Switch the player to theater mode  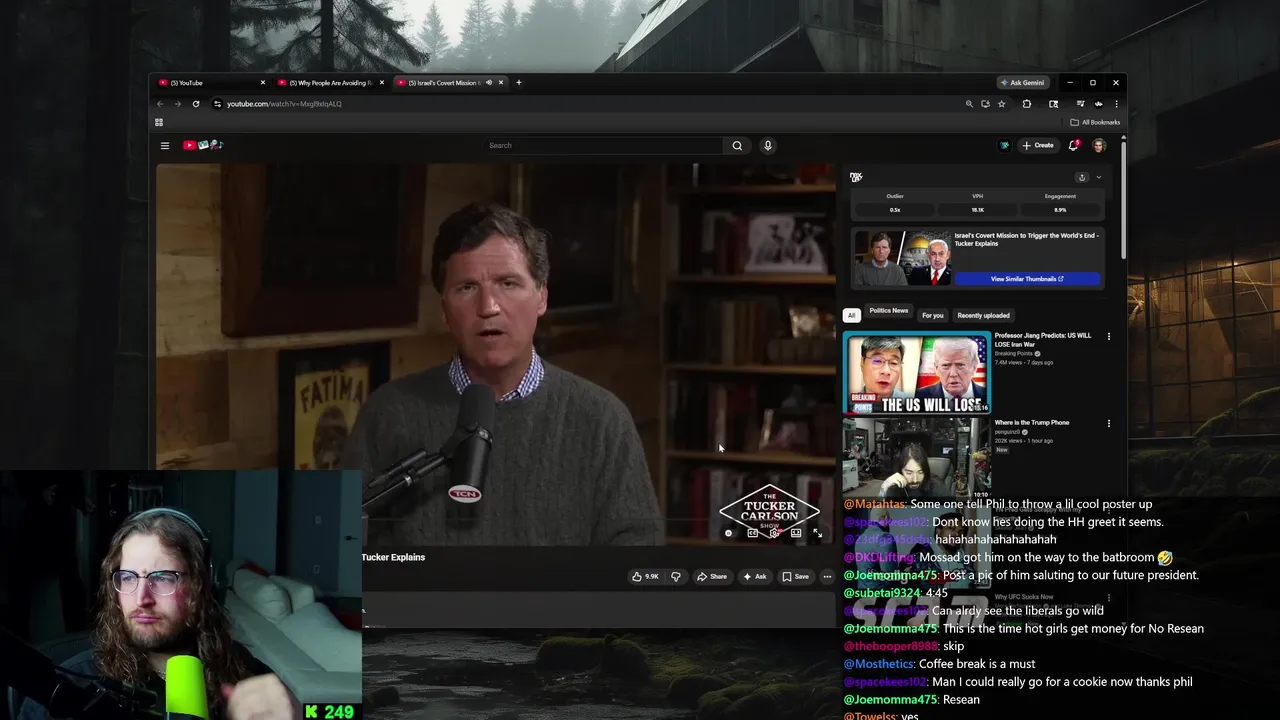[796, 533]
